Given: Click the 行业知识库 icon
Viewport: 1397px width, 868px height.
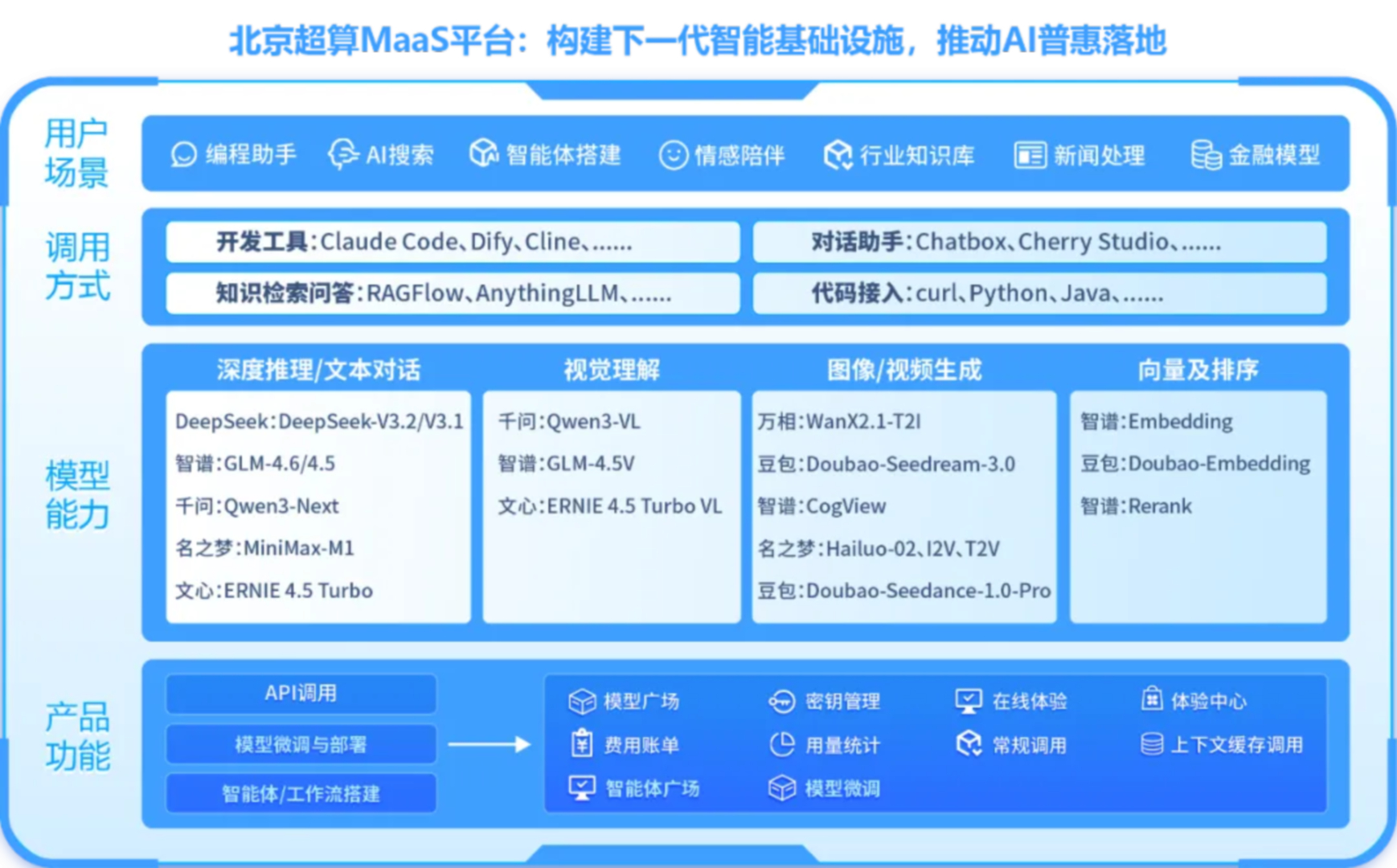Looking at the screenshot, I should (838, 154).
